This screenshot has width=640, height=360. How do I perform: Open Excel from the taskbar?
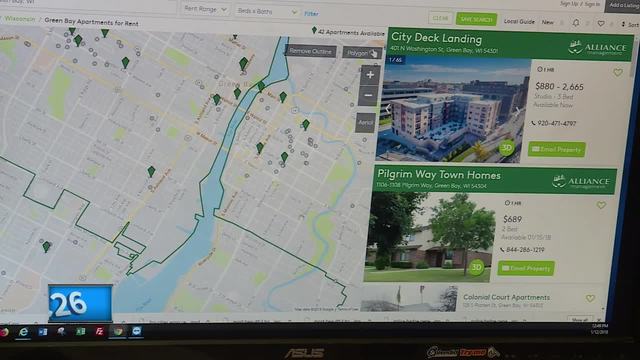pyautogui.click(x=80, y=331)
